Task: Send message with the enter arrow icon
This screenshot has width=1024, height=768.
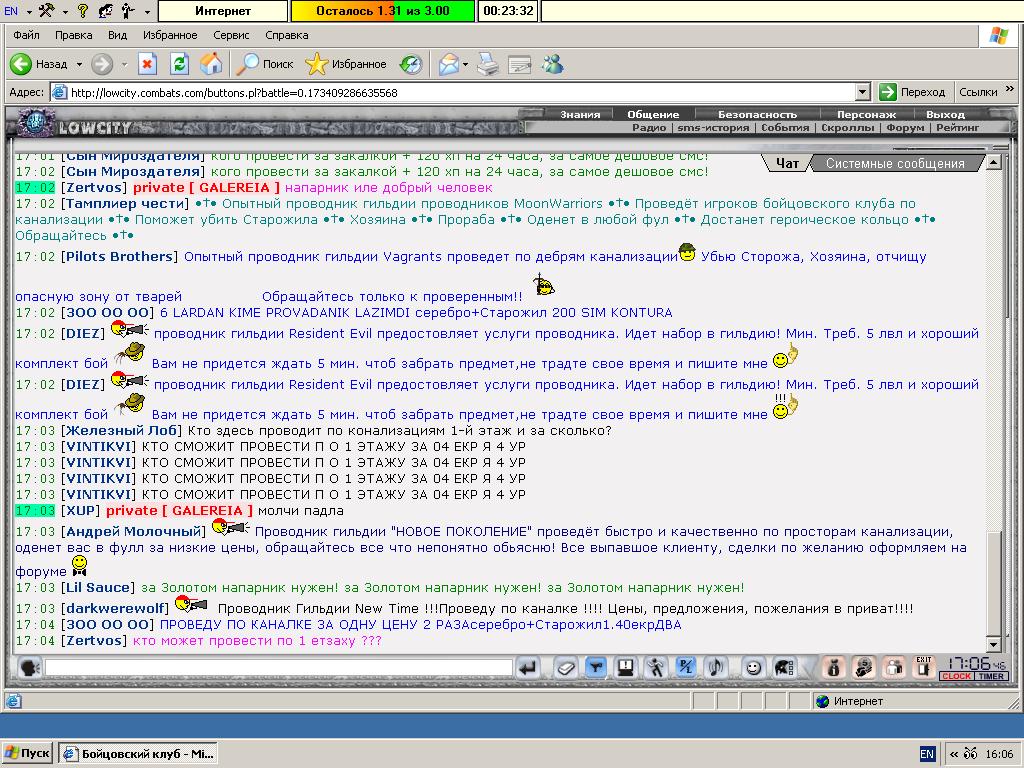Action: coord(528,667)
